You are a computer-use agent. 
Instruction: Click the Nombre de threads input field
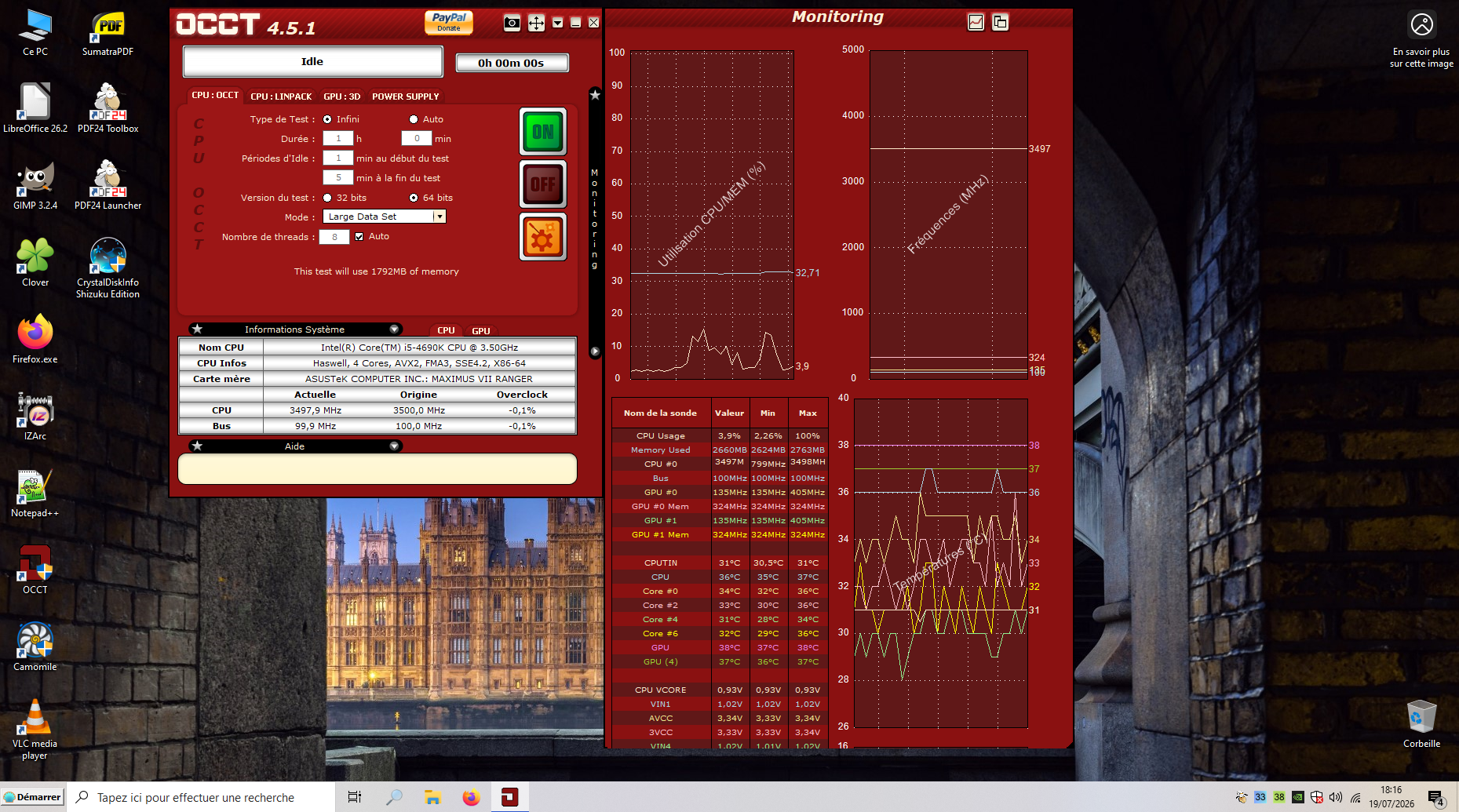click(x=334, y=237)
